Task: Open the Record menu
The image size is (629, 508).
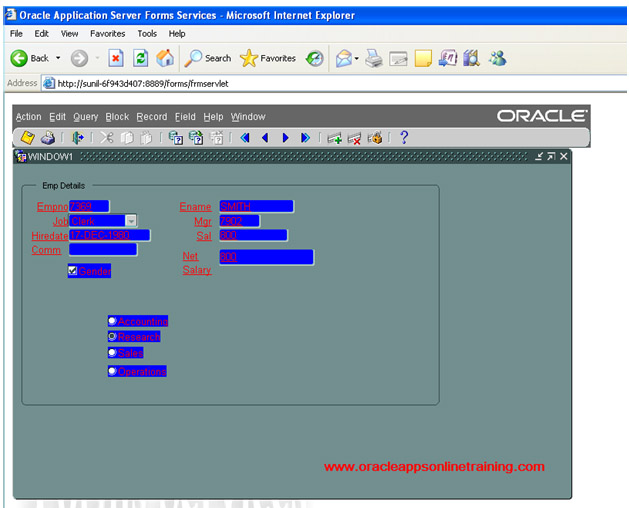Action: point(152,117)
